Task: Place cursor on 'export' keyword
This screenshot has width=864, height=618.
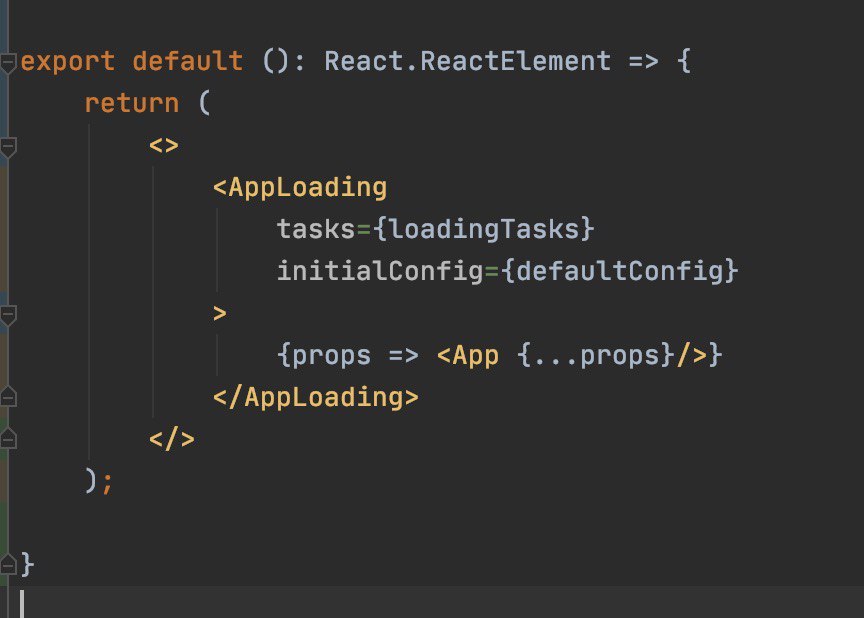Action: coord(68,62)
